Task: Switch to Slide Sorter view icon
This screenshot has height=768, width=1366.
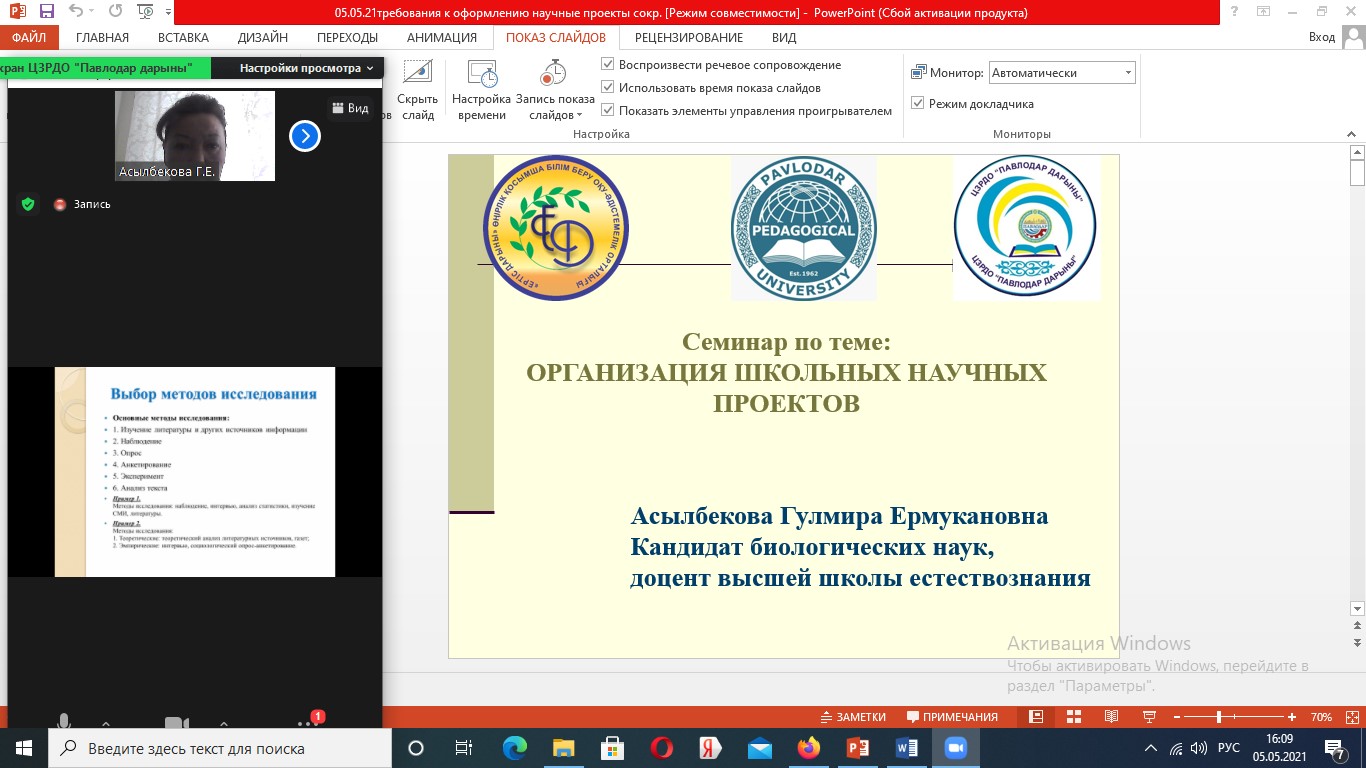Action: [x=1073, y=717]
